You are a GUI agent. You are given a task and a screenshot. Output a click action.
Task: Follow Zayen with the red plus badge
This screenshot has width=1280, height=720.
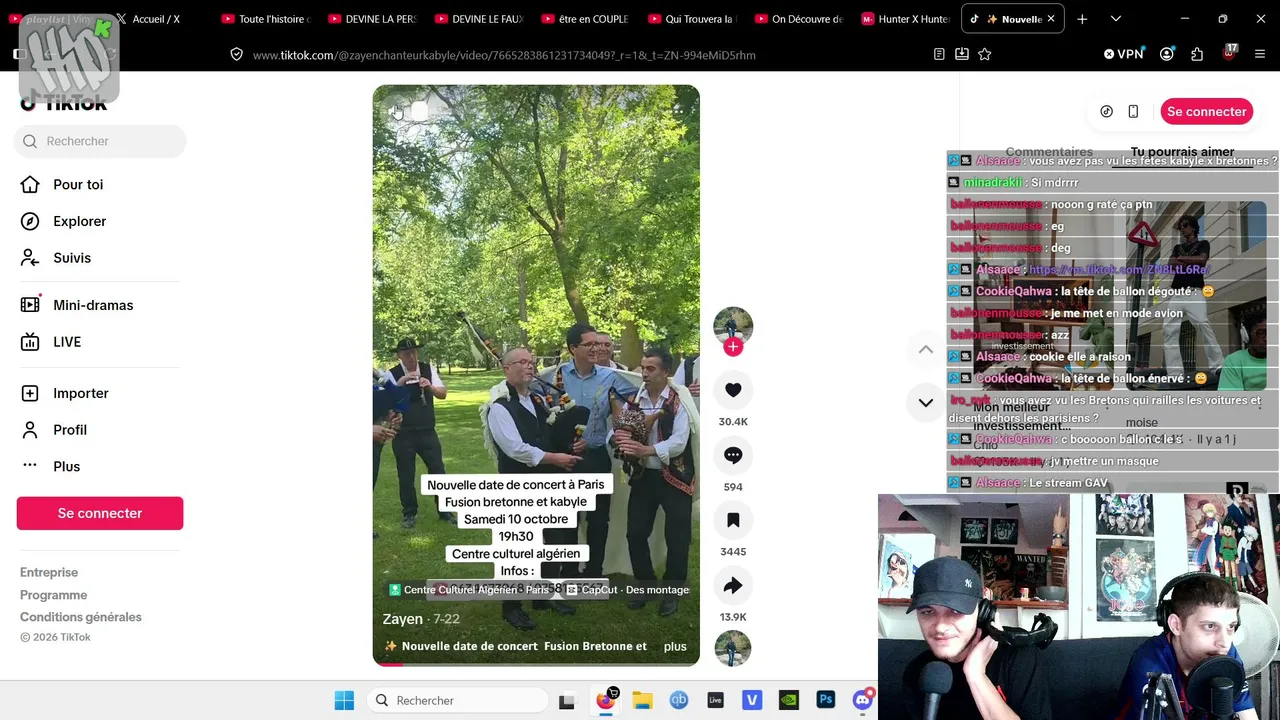click(x=733, y=347)
